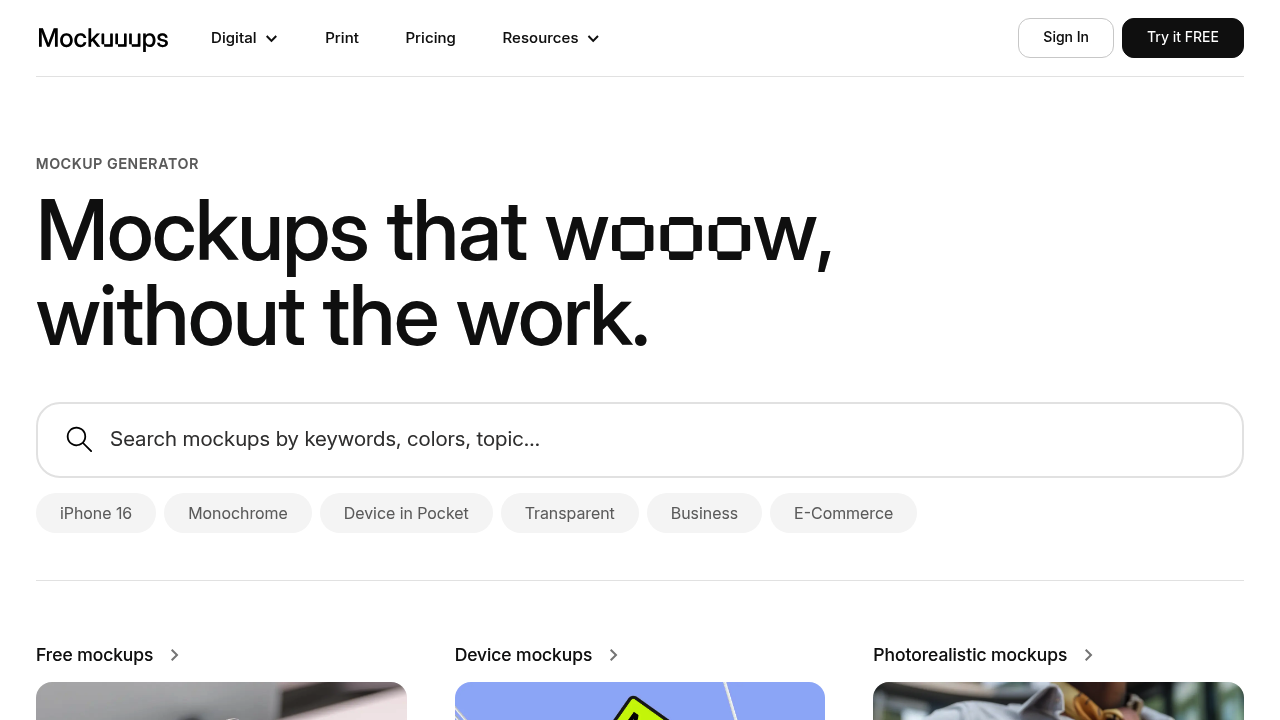
Task: Click the search magnifier icon
Action: pos(79,439)
